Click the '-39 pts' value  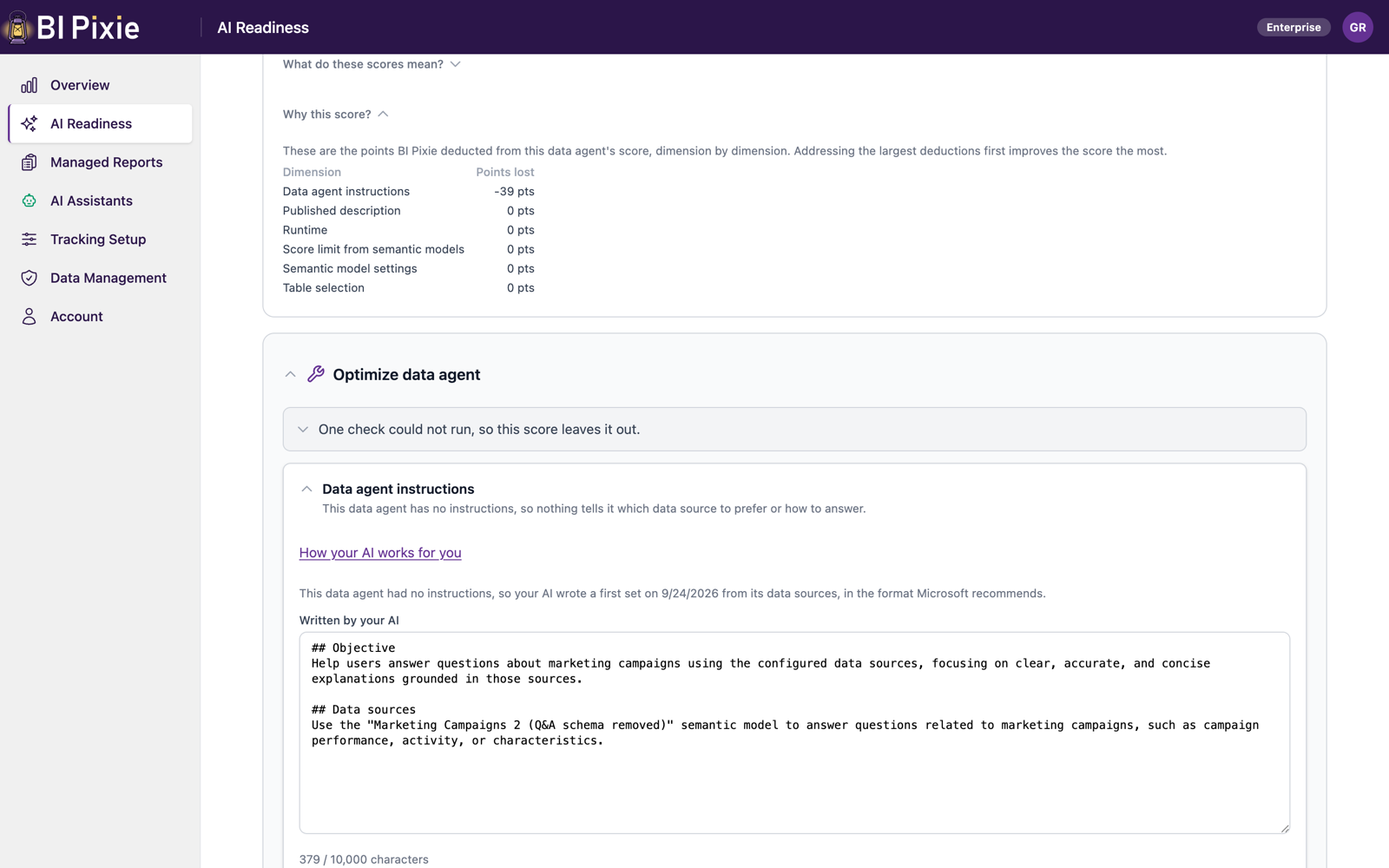514,192
